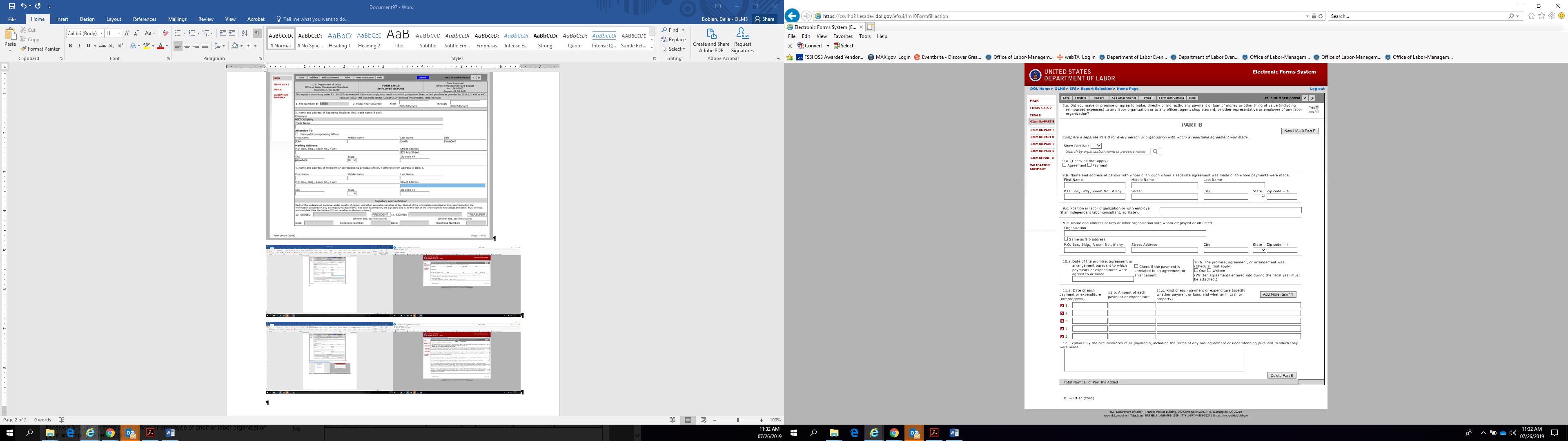Toggle the show paragraph marks icon
Viewport: 1568px width, 441px height.
click(258, 33)
